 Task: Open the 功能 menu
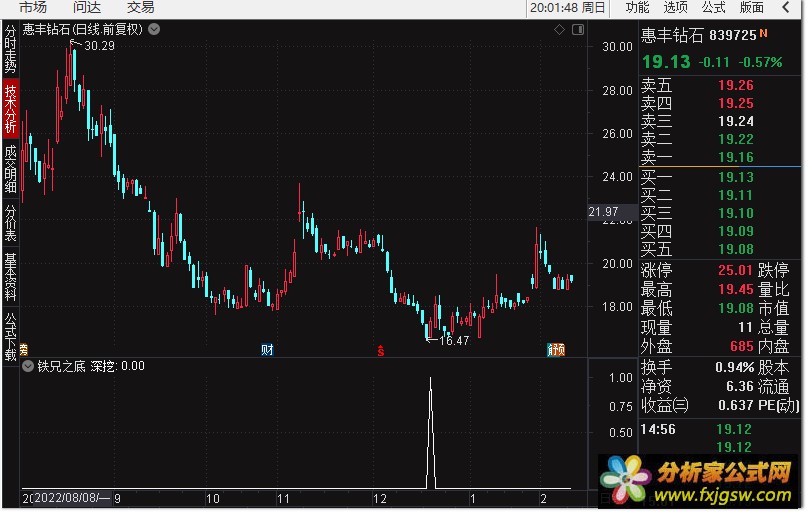coord(637,7)
